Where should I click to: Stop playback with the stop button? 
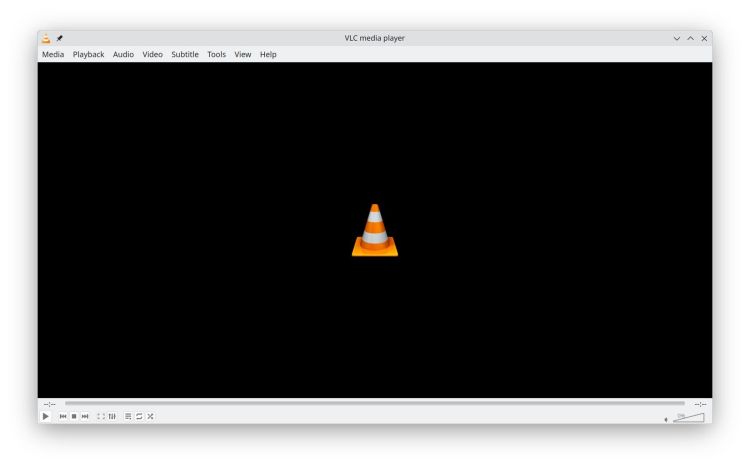[x=74, y=416]
